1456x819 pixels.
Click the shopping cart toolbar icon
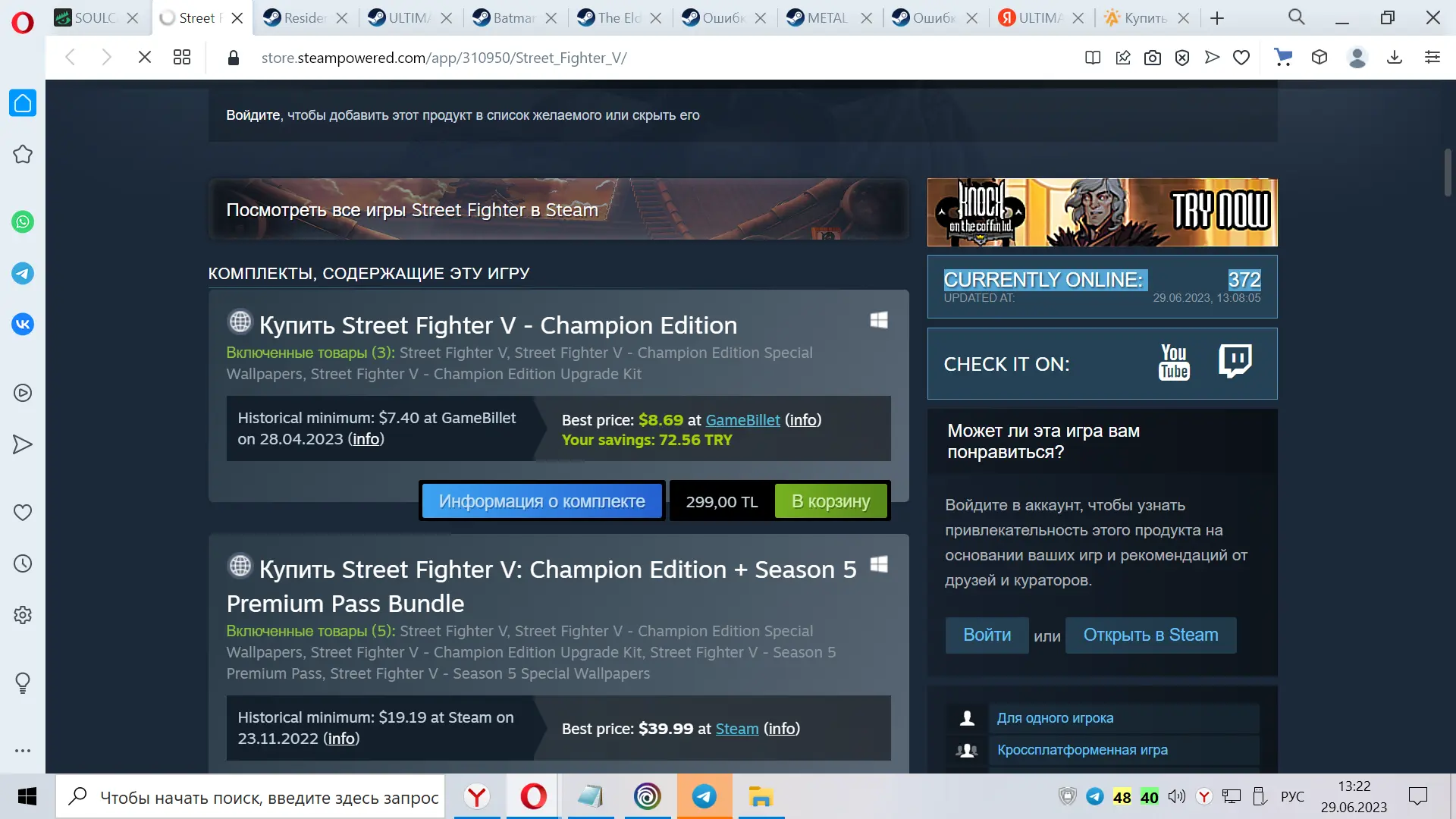pos(1283,58)
